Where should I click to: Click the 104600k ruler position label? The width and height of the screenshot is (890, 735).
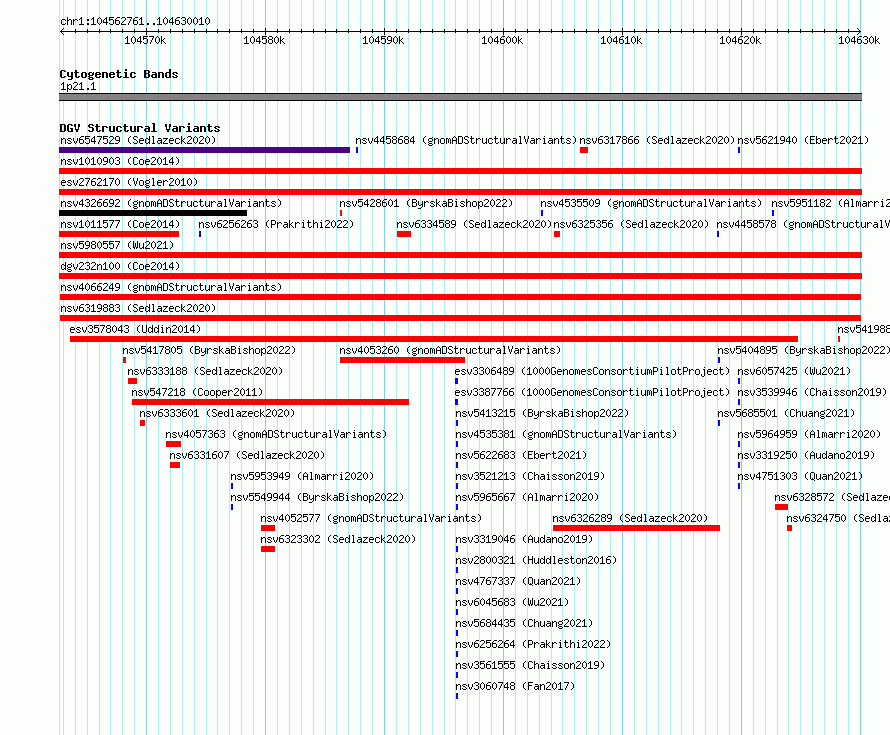(x=502, y=40)
